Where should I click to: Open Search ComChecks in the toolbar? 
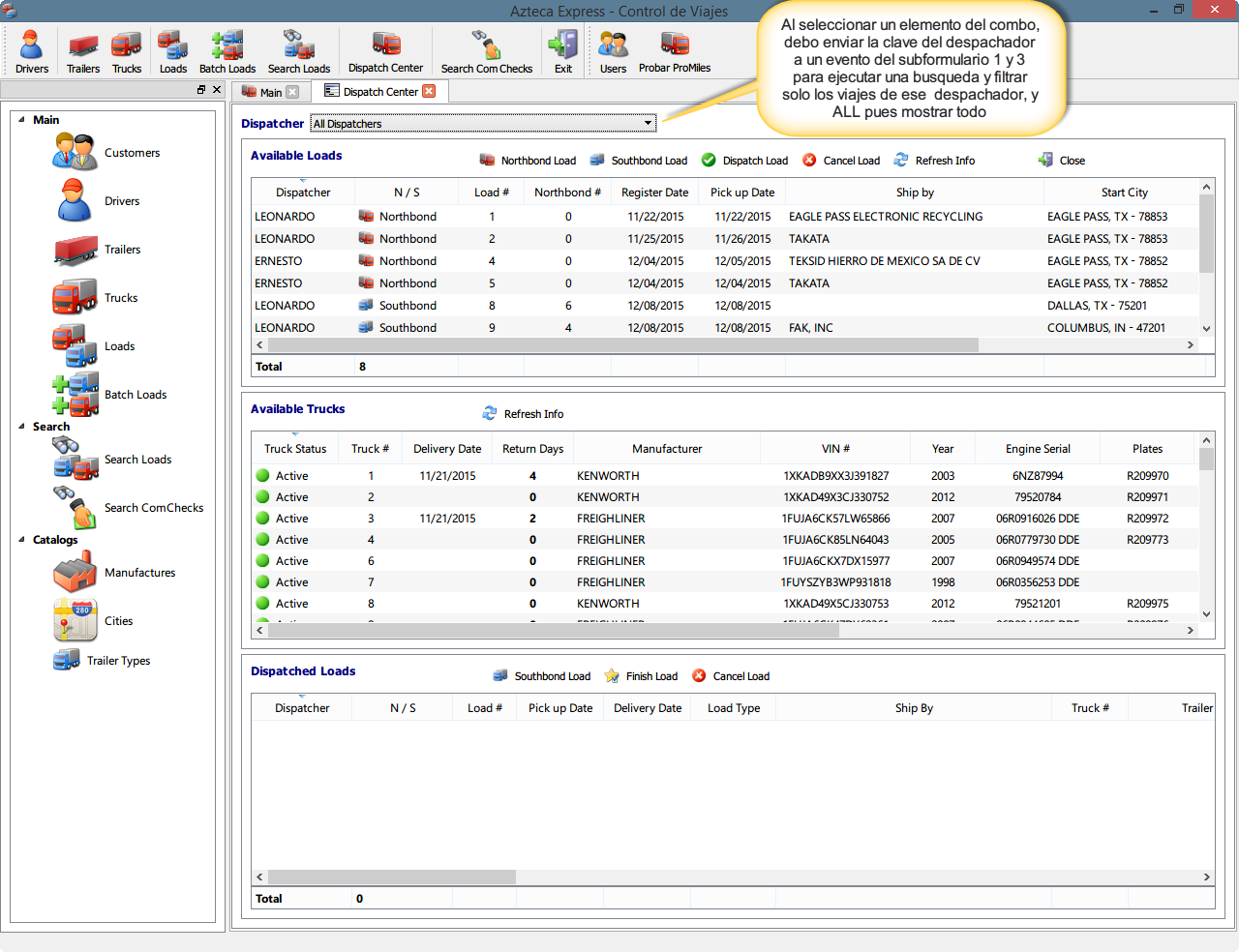[x=486, y=52]
